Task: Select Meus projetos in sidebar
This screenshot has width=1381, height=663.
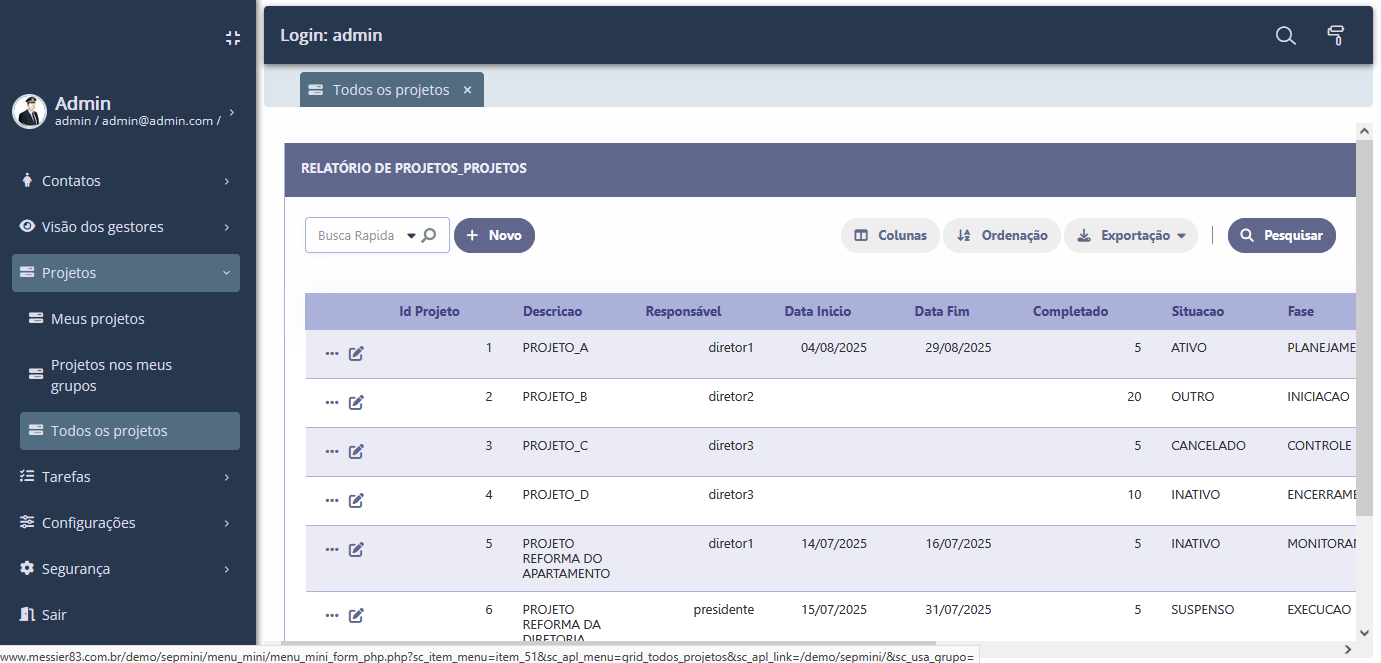Action: coord(98,319)
